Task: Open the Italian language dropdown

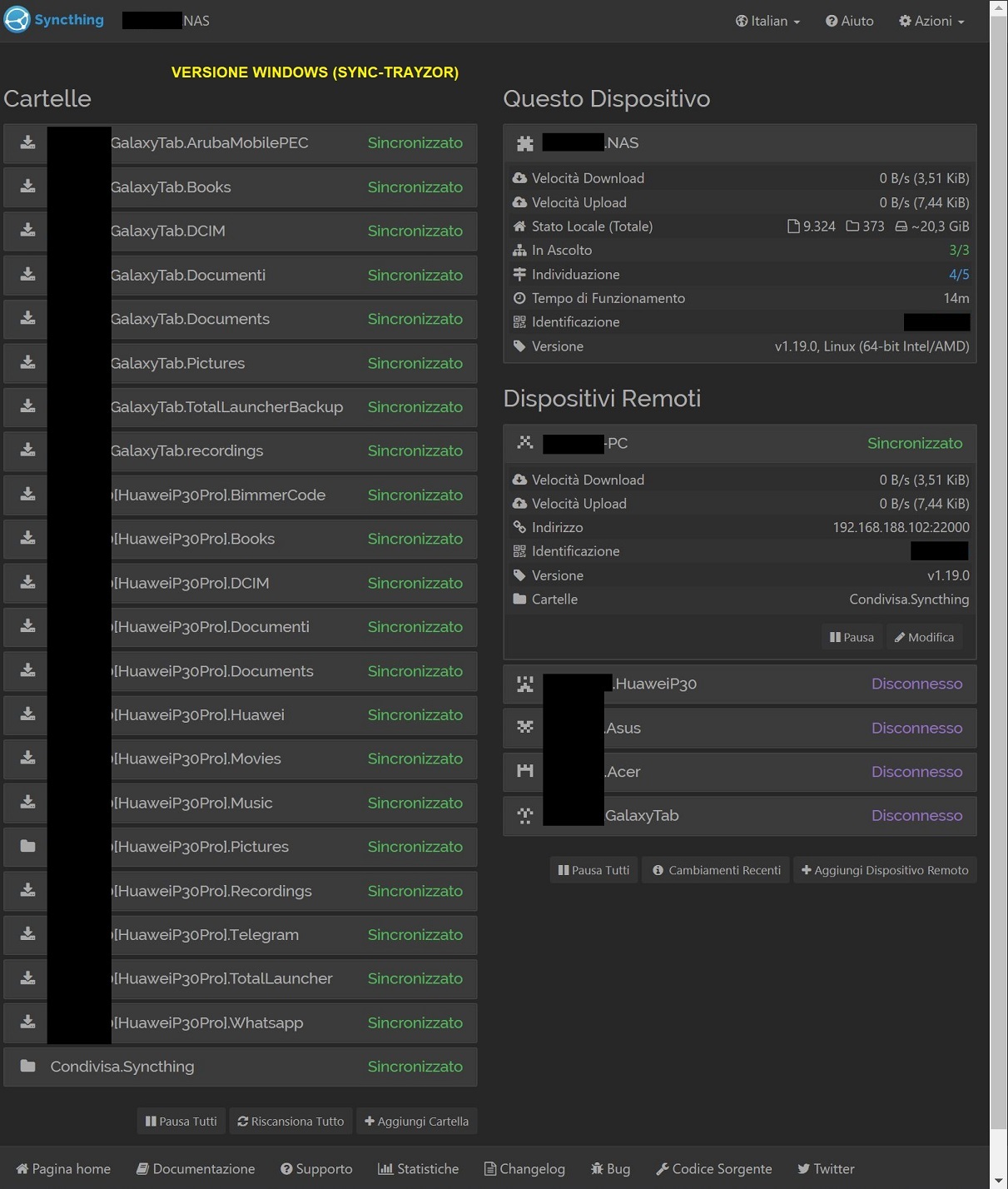Action: click(767, 21)
